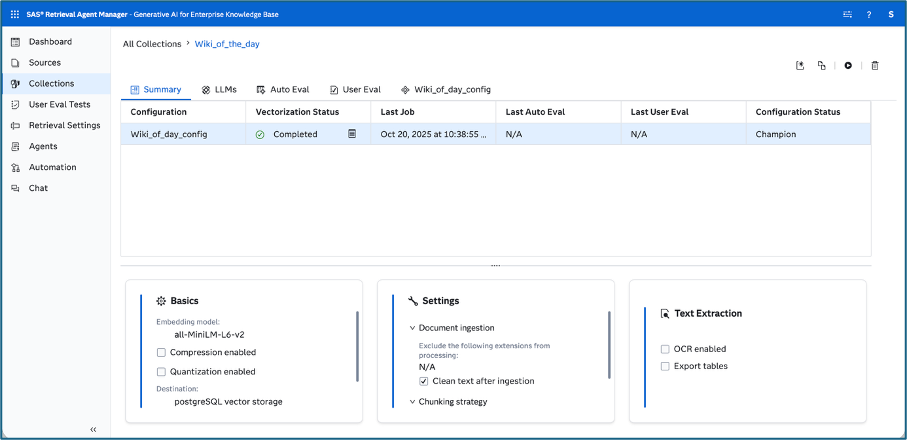Switch to the Summary tab

click(x=156, y=90)
